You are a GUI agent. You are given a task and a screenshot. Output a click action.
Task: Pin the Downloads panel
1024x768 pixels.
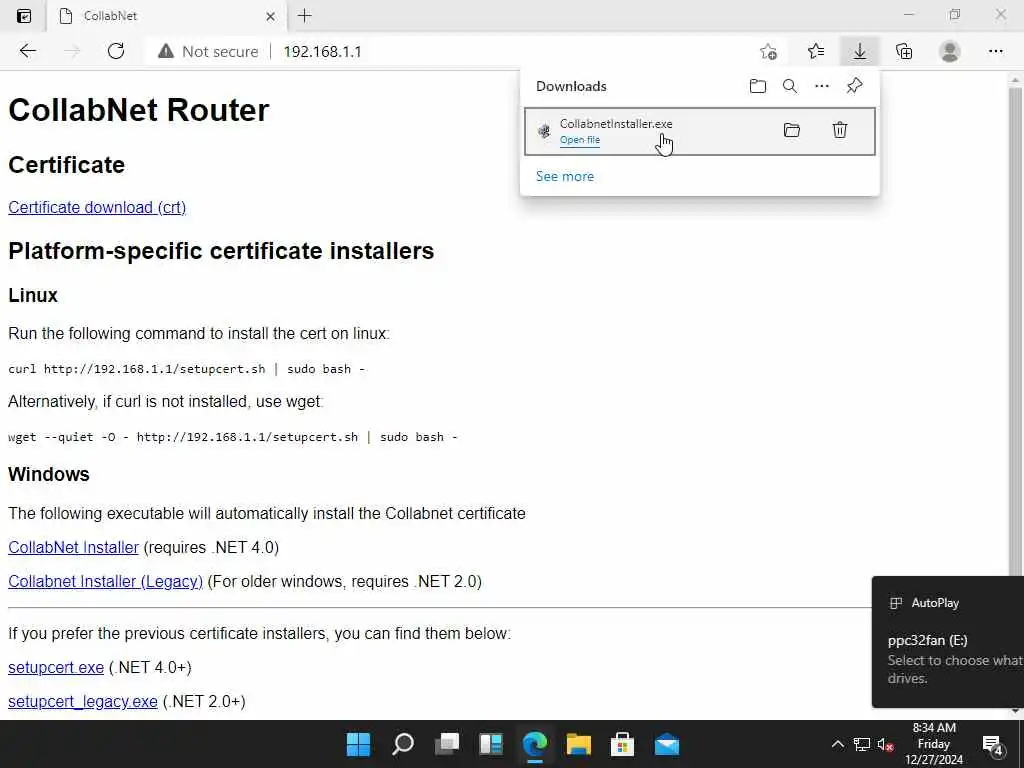(854, 86)
